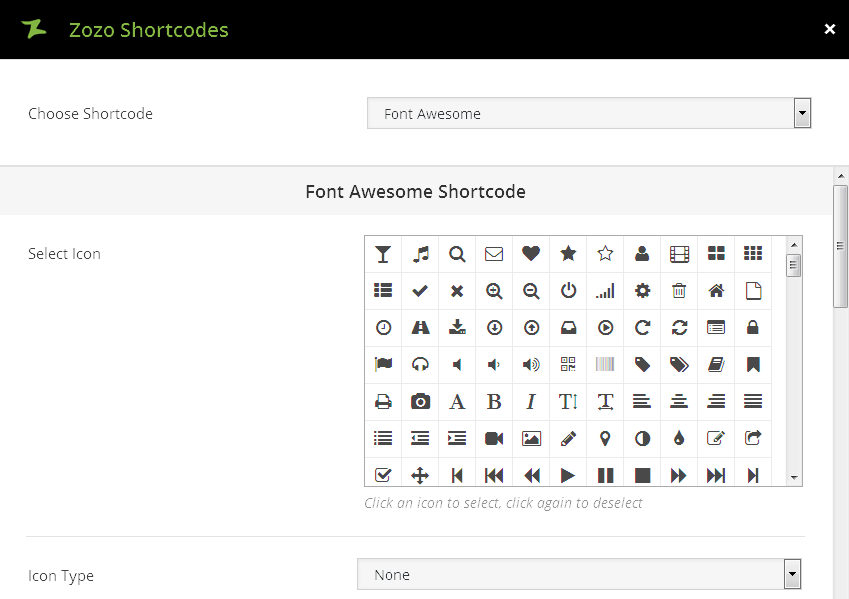Click down arrow of icon list scrollbar
The height and width of the screenshot is (599, 849).
[794, 478]
